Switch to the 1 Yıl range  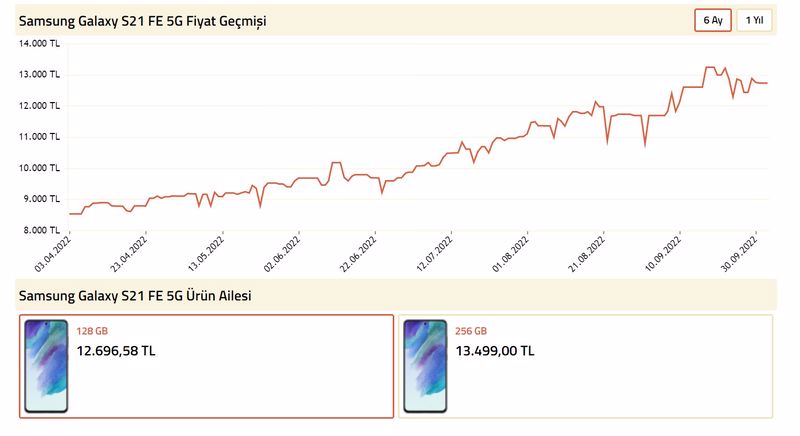pyautogui.click(x=754, y=20)
